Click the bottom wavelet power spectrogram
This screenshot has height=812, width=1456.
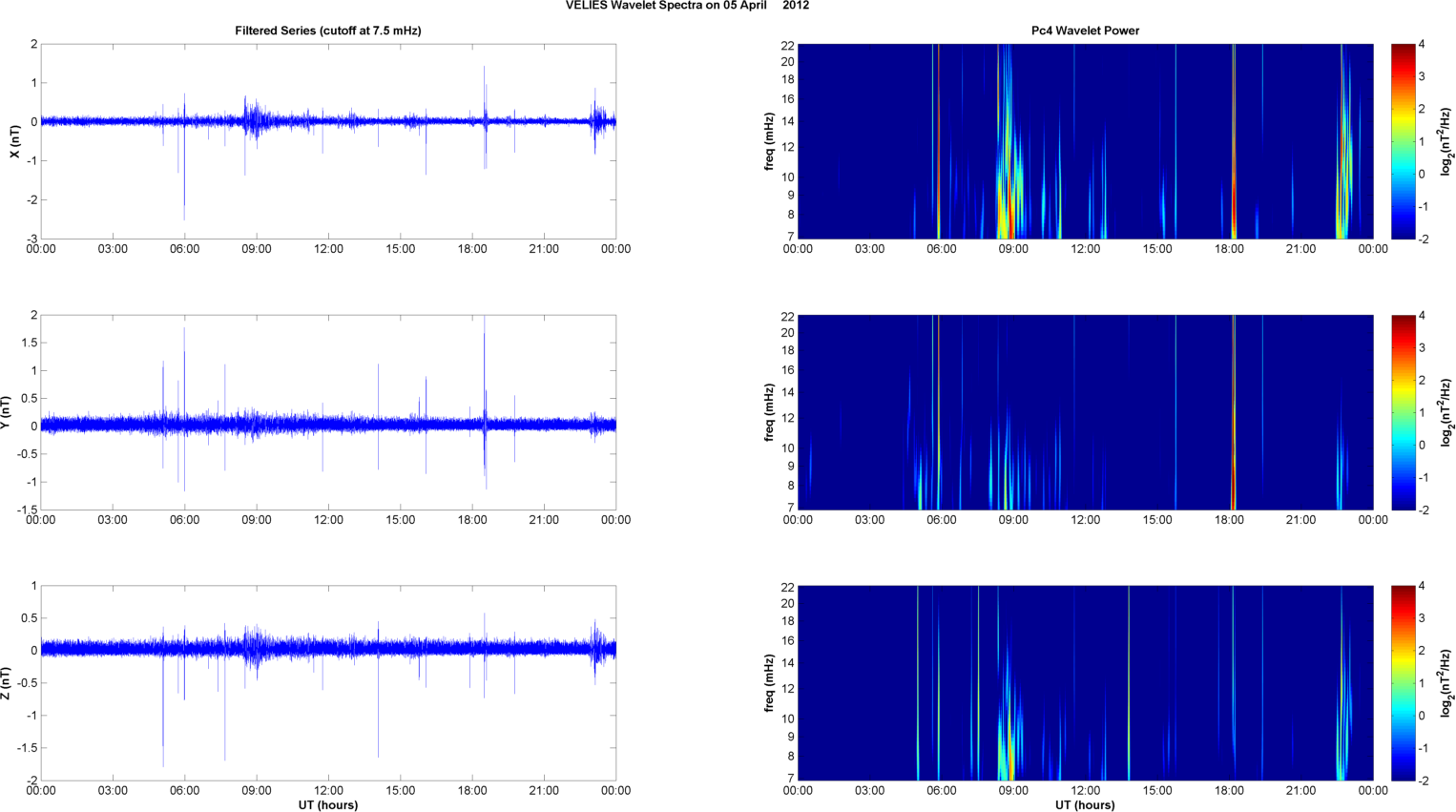[1085, 683]
